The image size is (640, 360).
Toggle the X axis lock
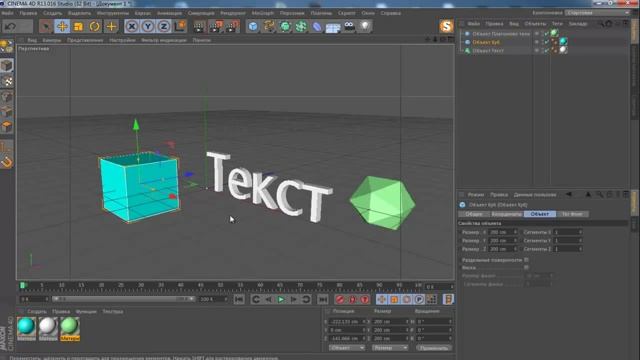point(131,27)
